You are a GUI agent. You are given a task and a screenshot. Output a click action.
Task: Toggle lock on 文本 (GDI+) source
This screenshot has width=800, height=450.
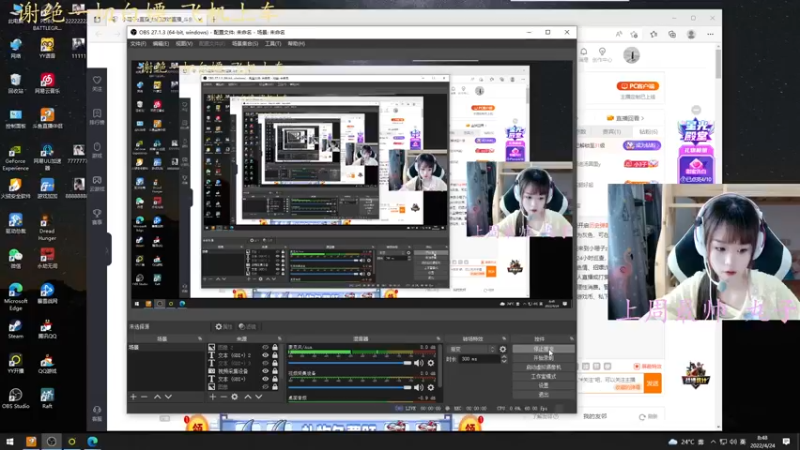(x=275, y=379)
